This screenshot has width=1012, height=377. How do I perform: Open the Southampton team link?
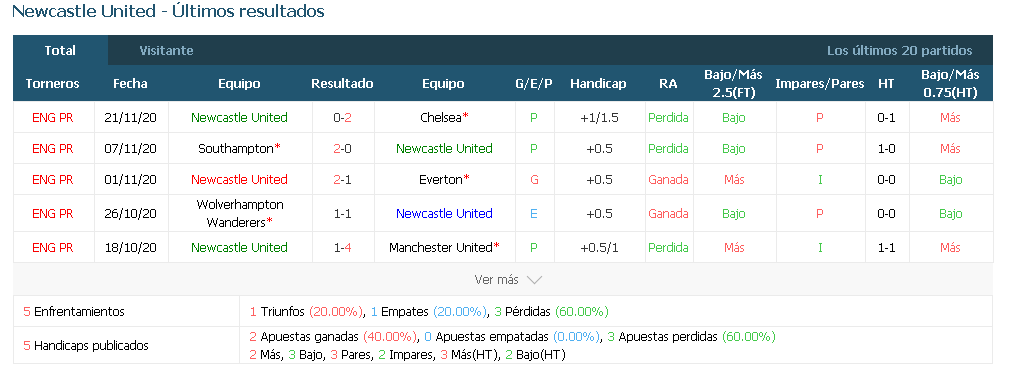[236, 148]
